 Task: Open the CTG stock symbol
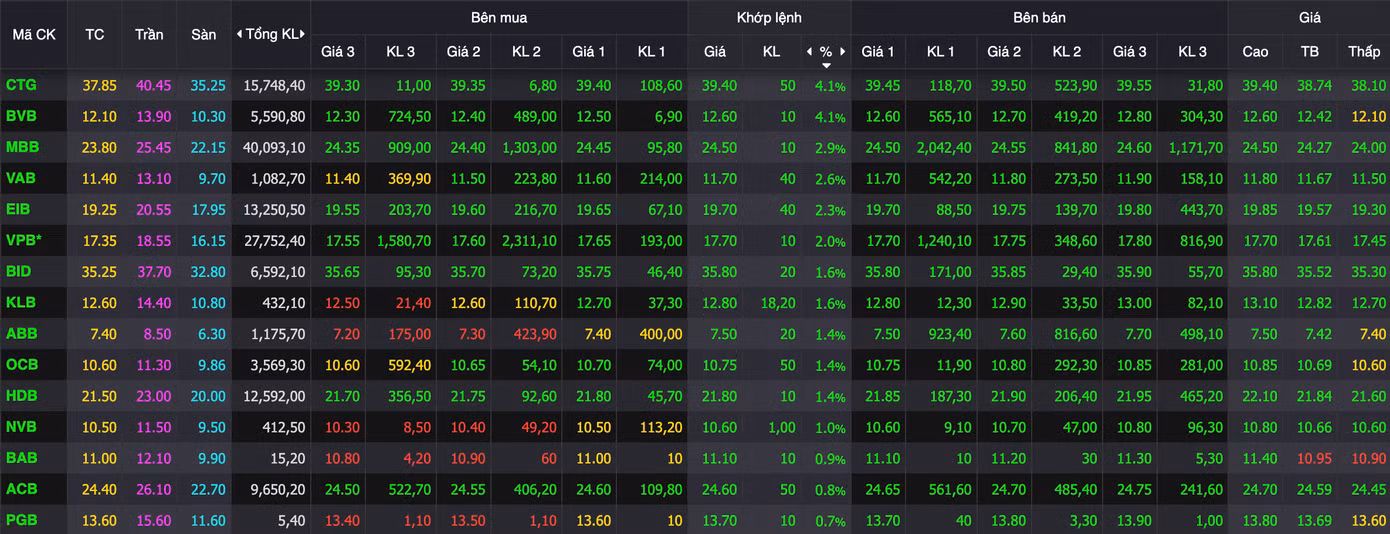[x=20, y=86]
